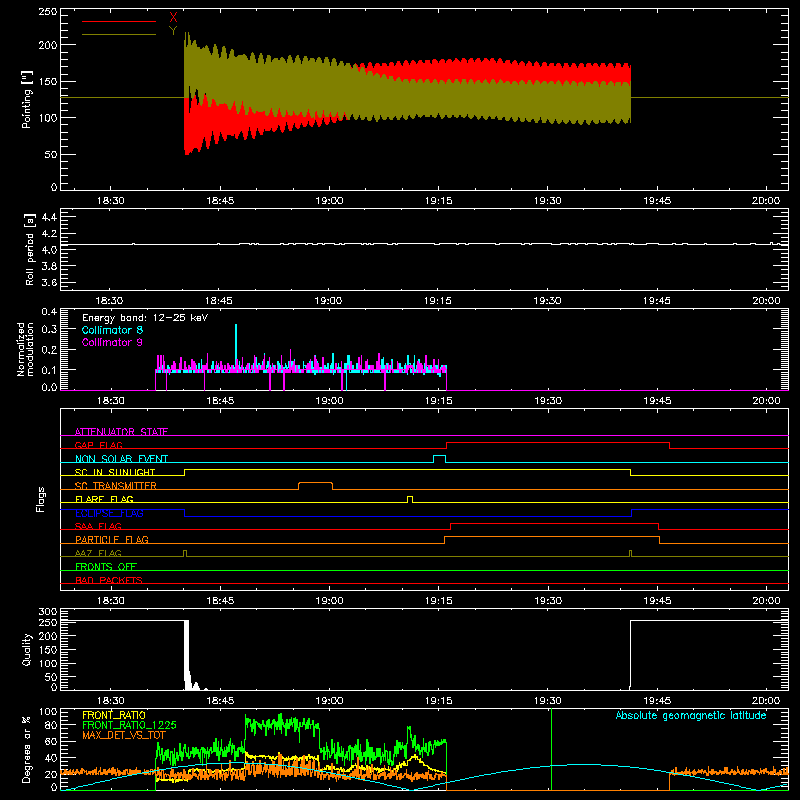Select the NON_SOLAR_EVENT flag label
This screenshot has width=800, height=800.
click(x=121, y=459)
